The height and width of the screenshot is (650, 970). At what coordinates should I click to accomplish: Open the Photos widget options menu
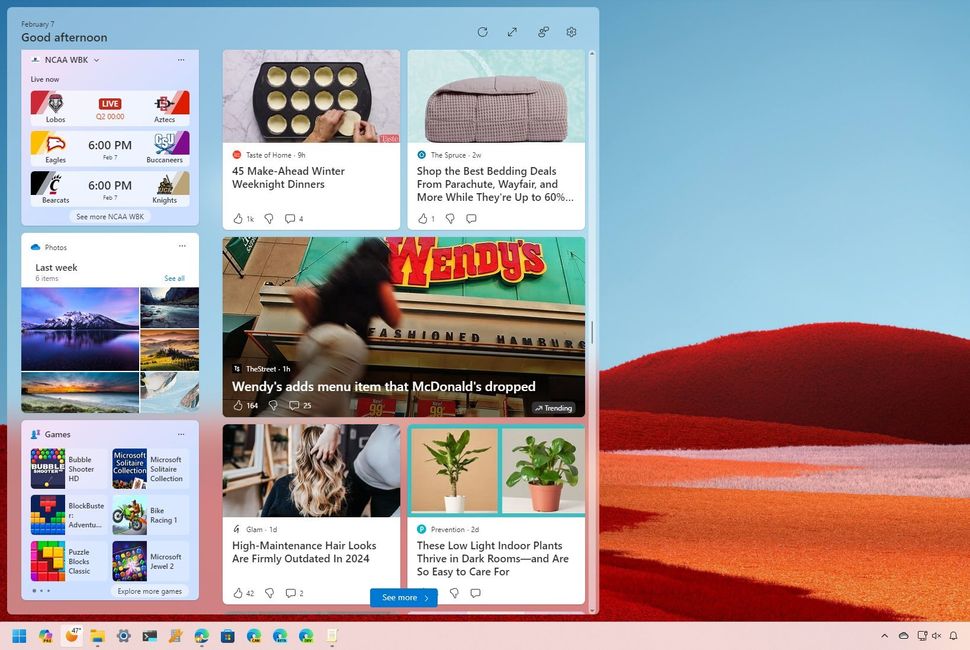182,246
